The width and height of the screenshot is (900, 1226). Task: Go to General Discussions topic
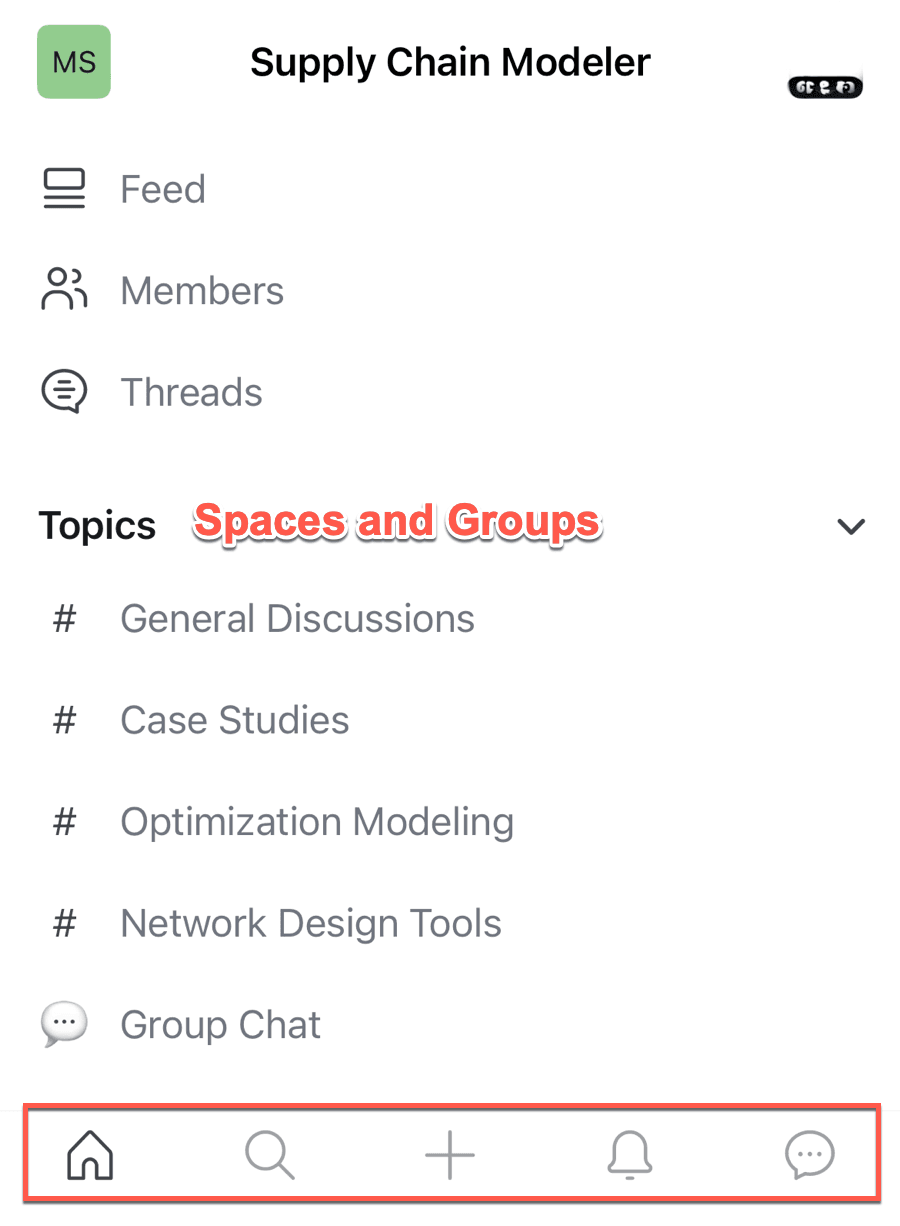[x=297, y=619]
